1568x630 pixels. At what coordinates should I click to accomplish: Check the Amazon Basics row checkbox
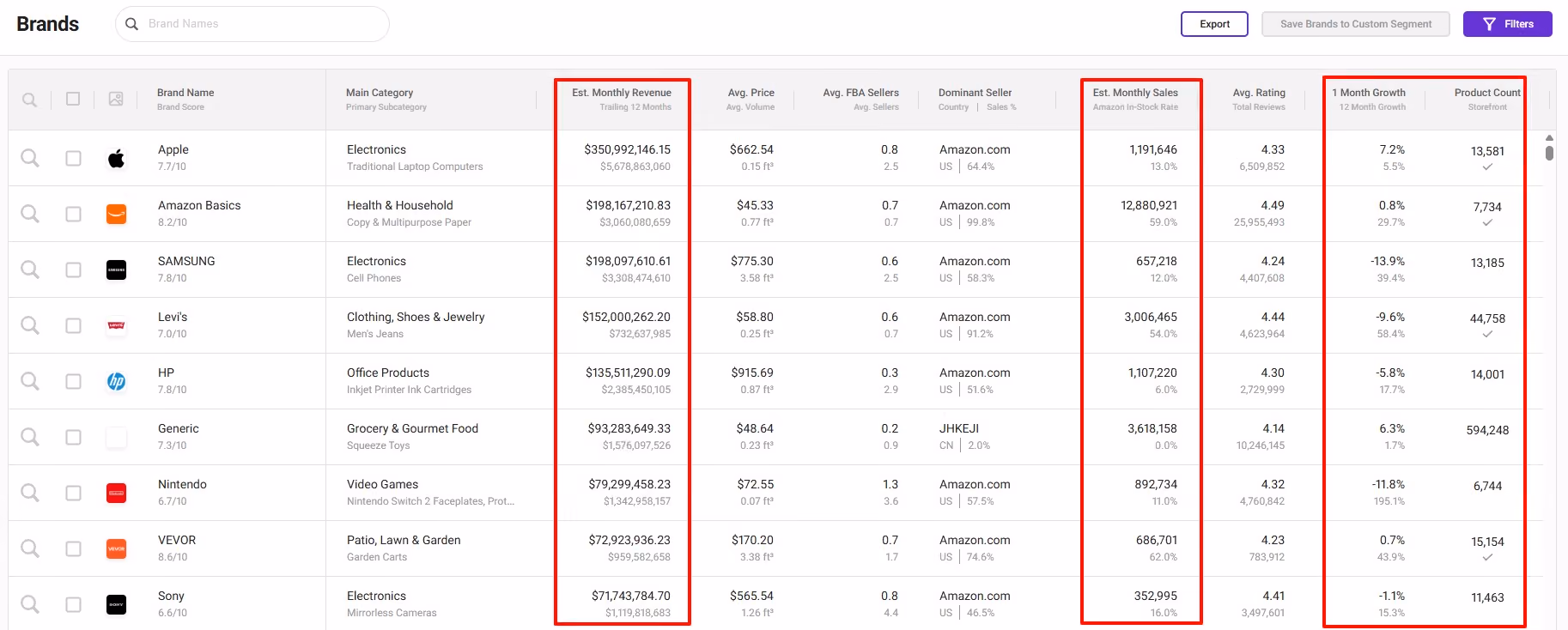74,214
